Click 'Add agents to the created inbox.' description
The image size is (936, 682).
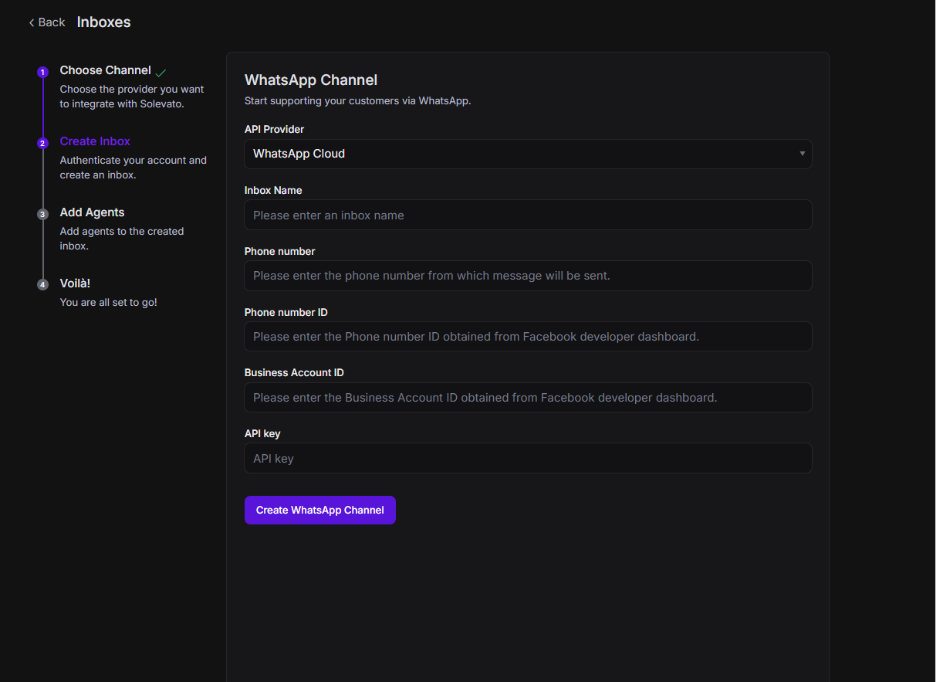(122, 238)
